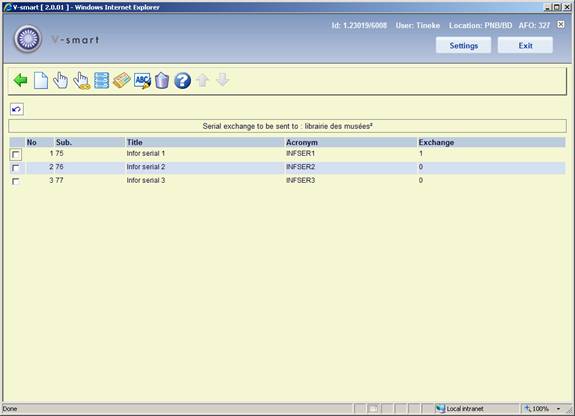This screenshot has height=416, width=575.
Task: Select the checkbox for Infor serial 3
Action: pyautogui.click(x=16, y=182)
